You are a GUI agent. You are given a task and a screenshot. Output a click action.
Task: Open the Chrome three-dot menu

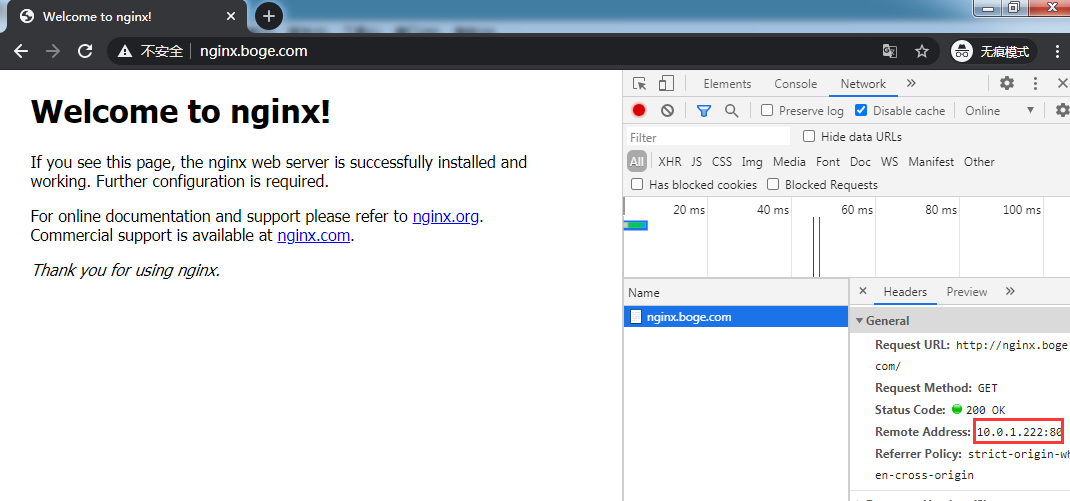(1057, 51)
